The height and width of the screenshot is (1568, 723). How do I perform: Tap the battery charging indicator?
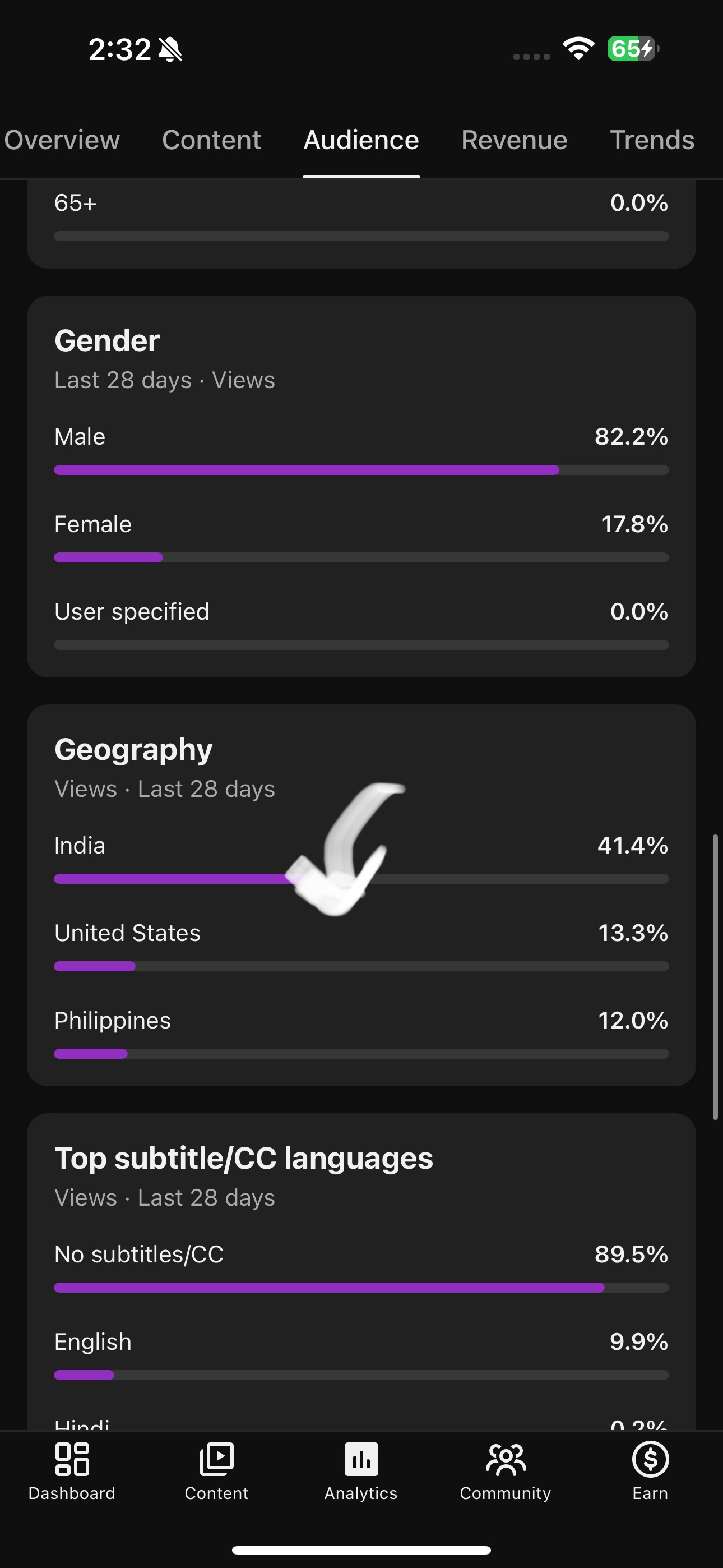point(633,49)
